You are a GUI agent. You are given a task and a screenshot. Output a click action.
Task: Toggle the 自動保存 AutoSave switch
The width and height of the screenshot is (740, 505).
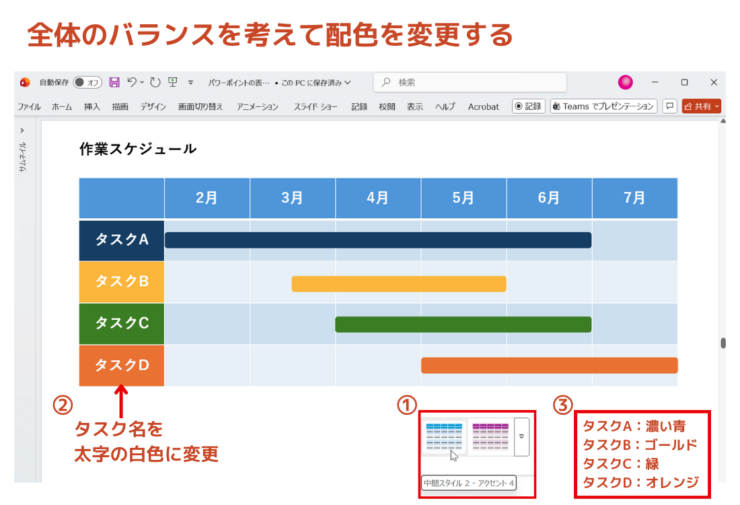[87, 82]
